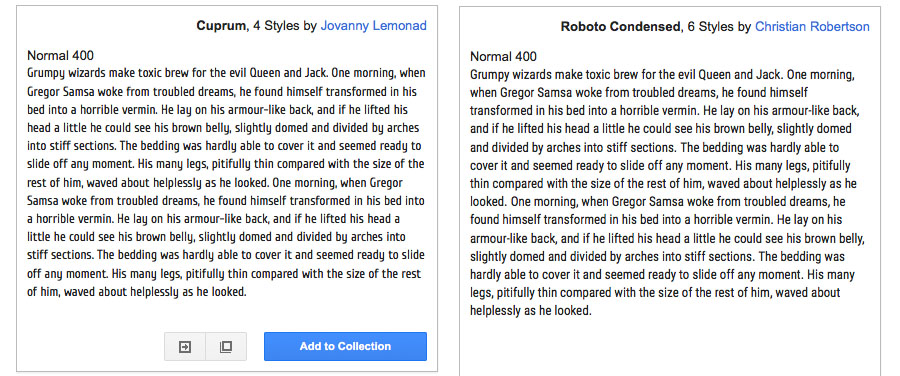Click inside the Cuprum sample paragraph
900x376 pixels.
pos(226,183)
